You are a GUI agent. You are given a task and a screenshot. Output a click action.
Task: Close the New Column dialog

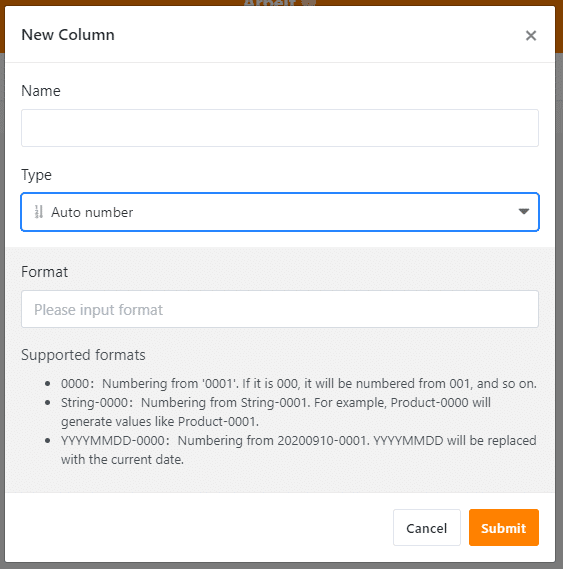[531, 36]
